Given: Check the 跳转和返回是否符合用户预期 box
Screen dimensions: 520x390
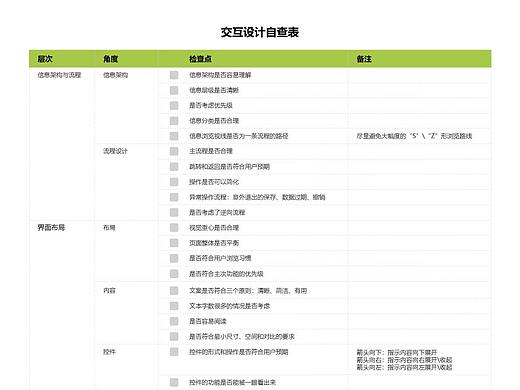Looking at the screenshot, I should (174, 167).
